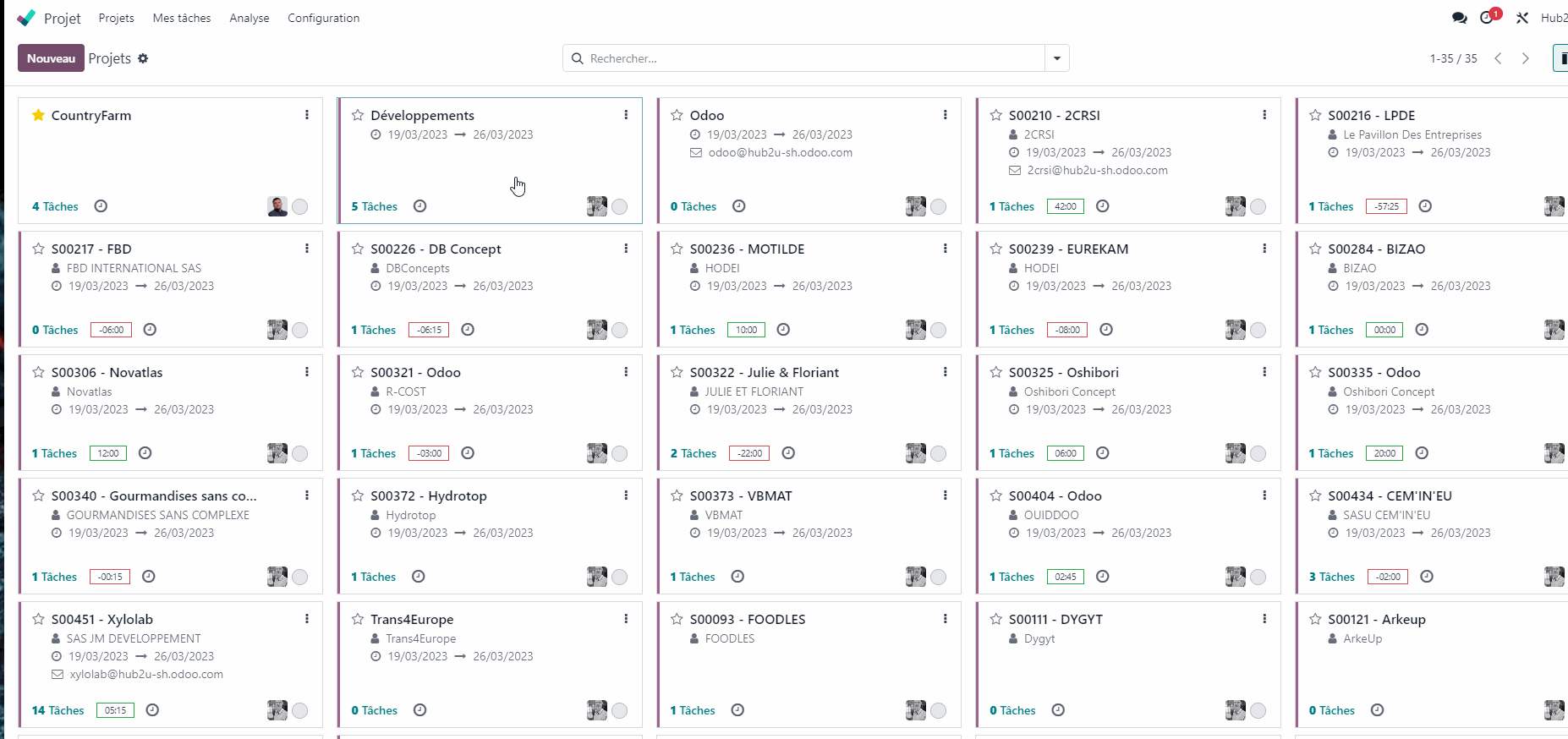Click the 42:00 hours badge on S00210 - 2CRSI
The width and height of the screenshot is (1568, 739).
1066,206
